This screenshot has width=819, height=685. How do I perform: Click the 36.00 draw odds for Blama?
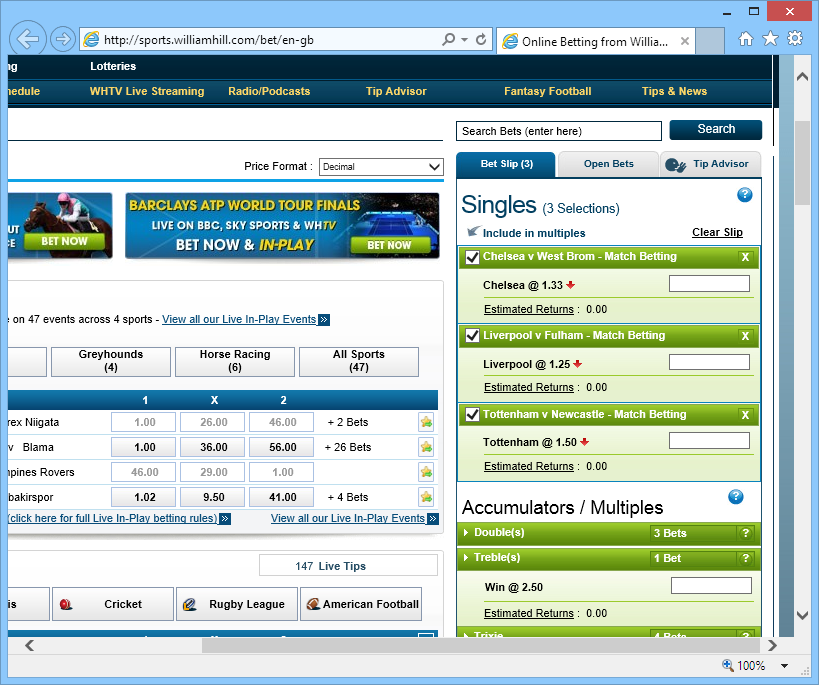coord(213,447)
